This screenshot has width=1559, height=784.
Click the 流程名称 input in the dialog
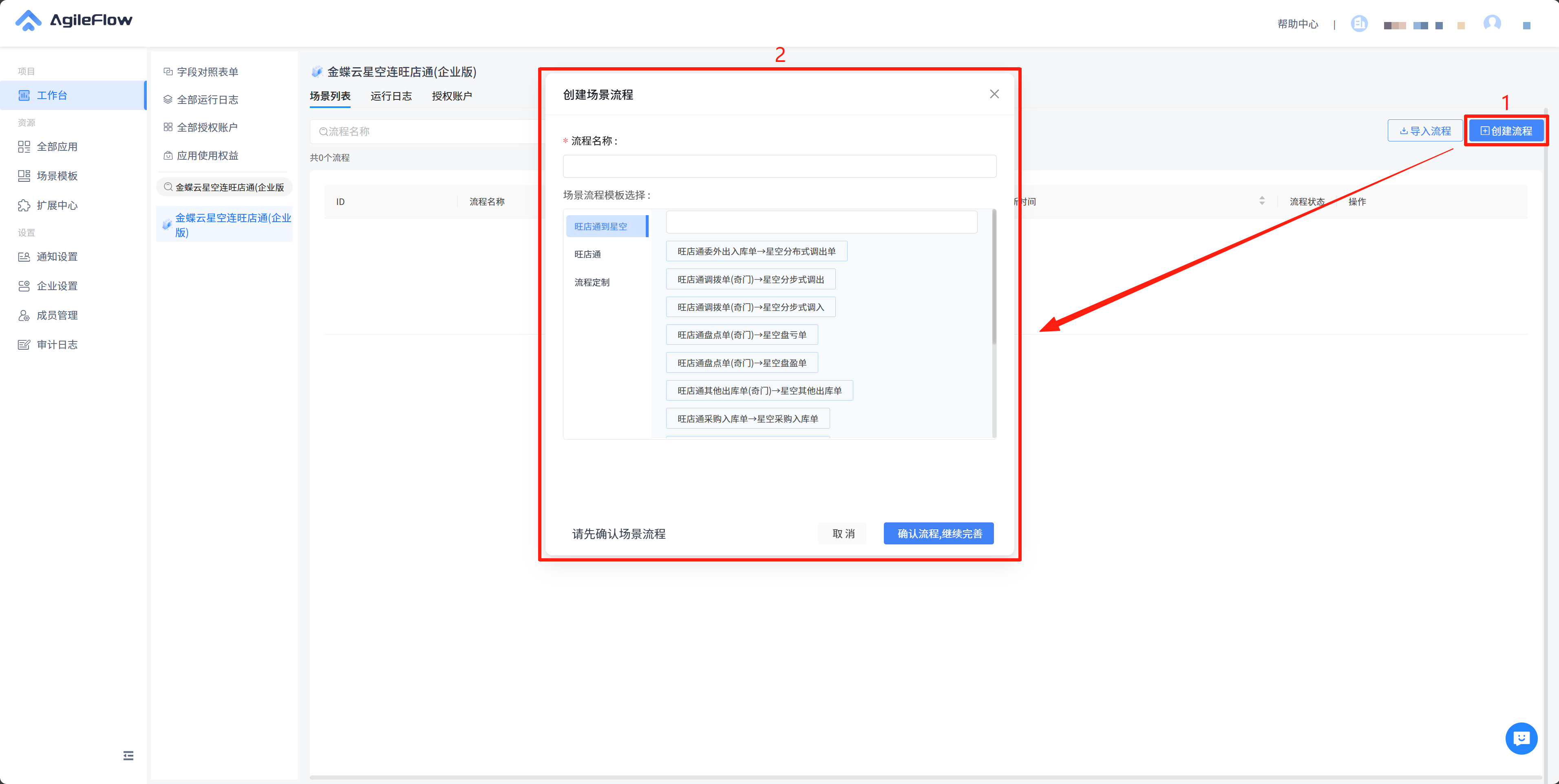[779, 166]
